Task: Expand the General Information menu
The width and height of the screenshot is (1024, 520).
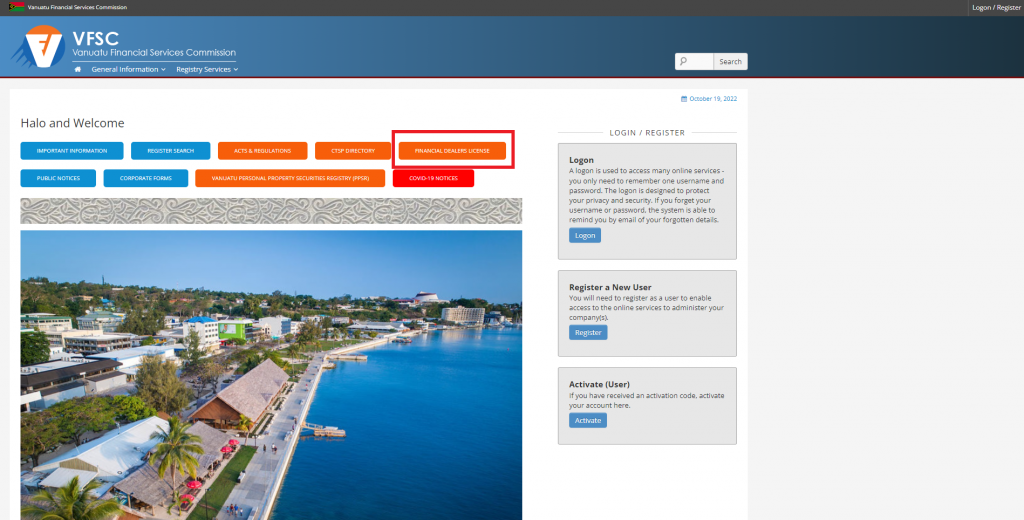Action: [128, 70]
